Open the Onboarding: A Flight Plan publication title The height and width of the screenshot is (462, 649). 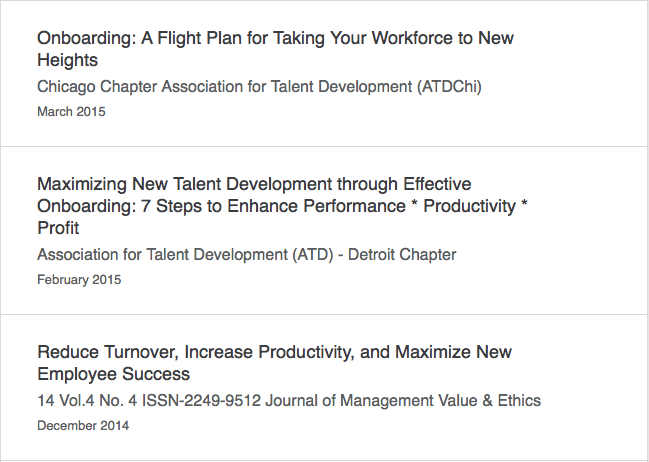275,49
